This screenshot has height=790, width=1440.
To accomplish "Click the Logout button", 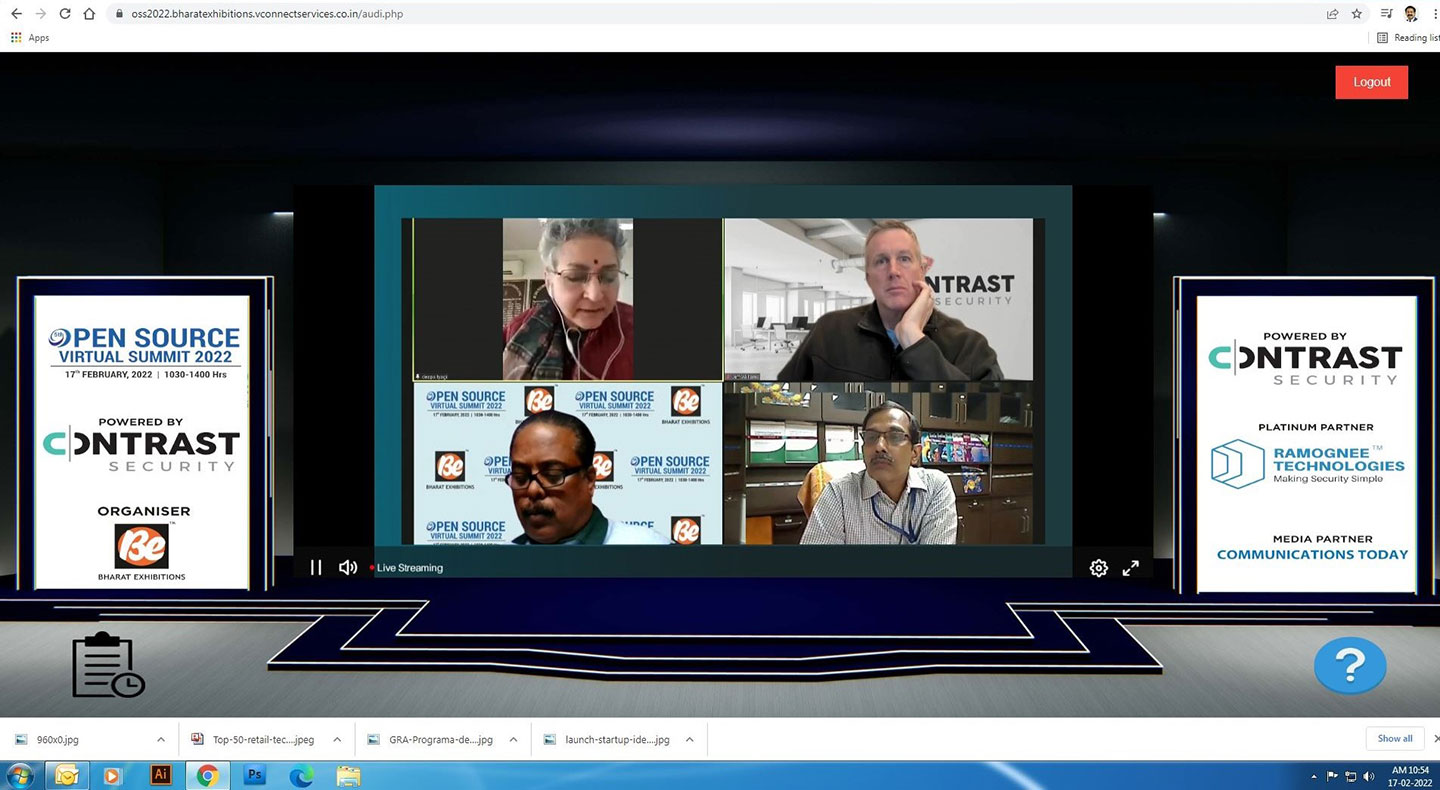I will (x=1371, y=82).
